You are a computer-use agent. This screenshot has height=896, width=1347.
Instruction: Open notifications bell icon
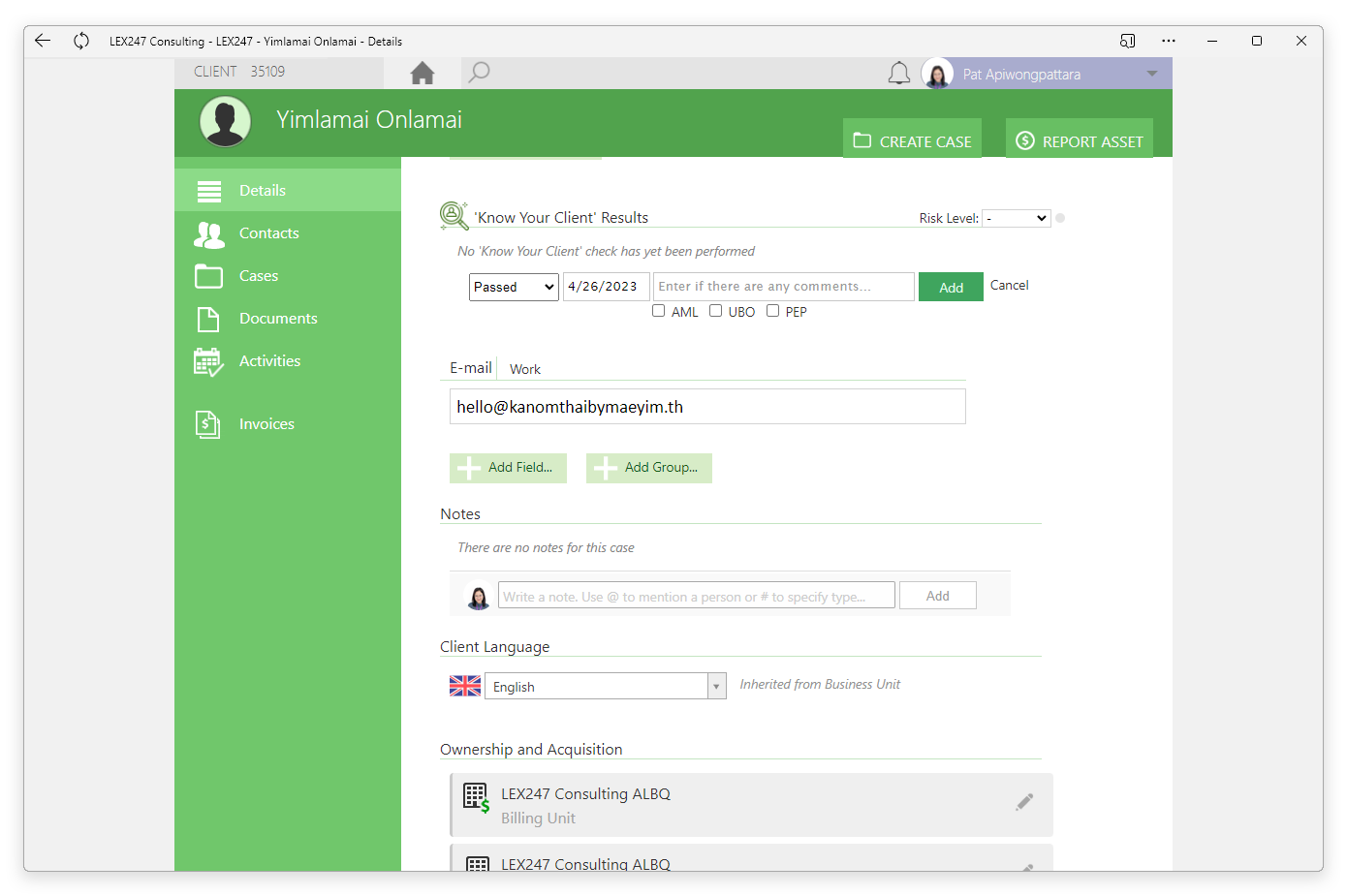899,73
